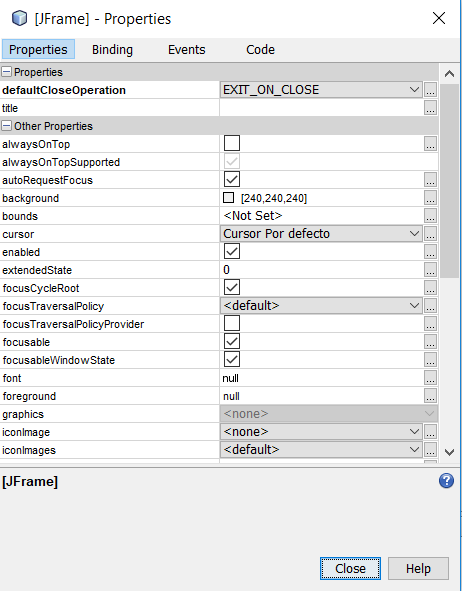This screenshot has height=591, width=462.
Task: Click the JFrame cube icon in title bar
Action: pyautogui.click(x=19, y=18)
